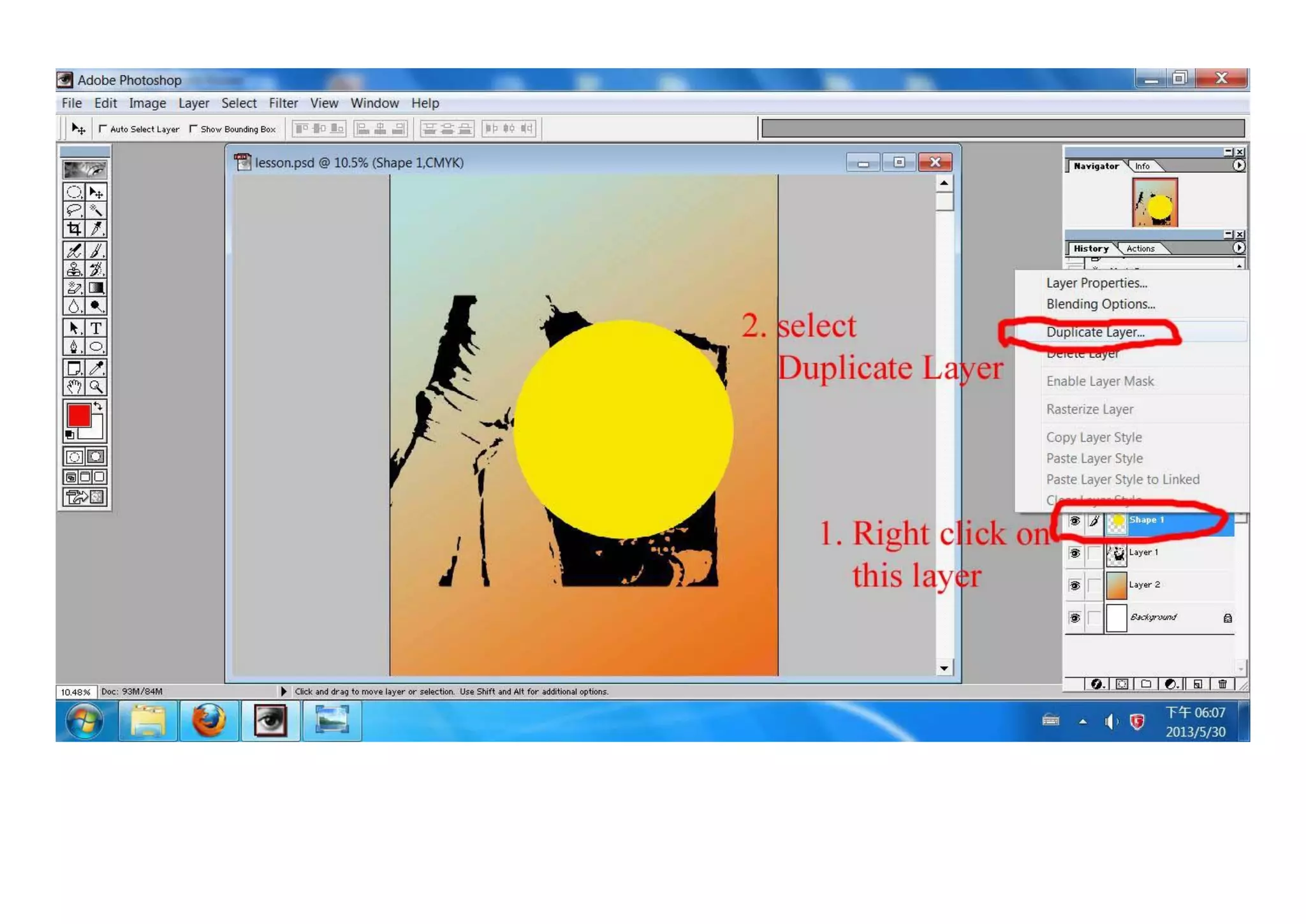
Task: Open status bar info arrow menu
Action: click(x=283, y=691)
